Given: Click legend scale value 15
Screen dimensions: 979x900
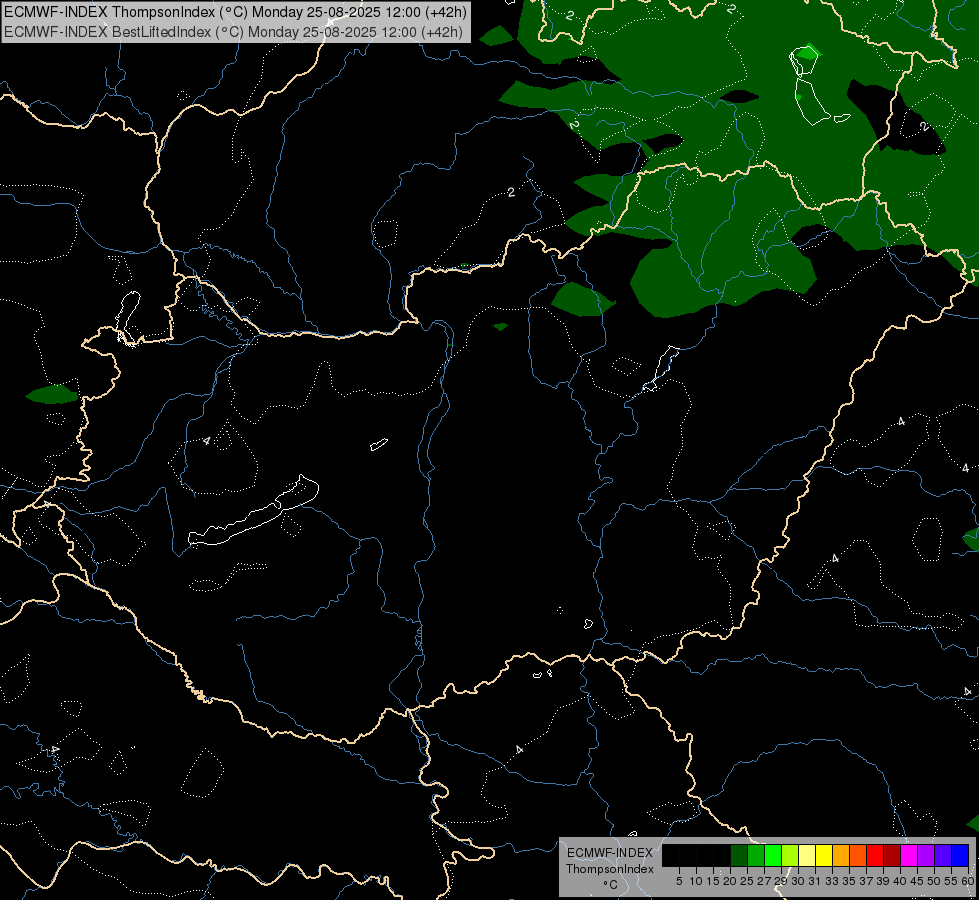Looking at the screenshot, I should pos(713,881).
